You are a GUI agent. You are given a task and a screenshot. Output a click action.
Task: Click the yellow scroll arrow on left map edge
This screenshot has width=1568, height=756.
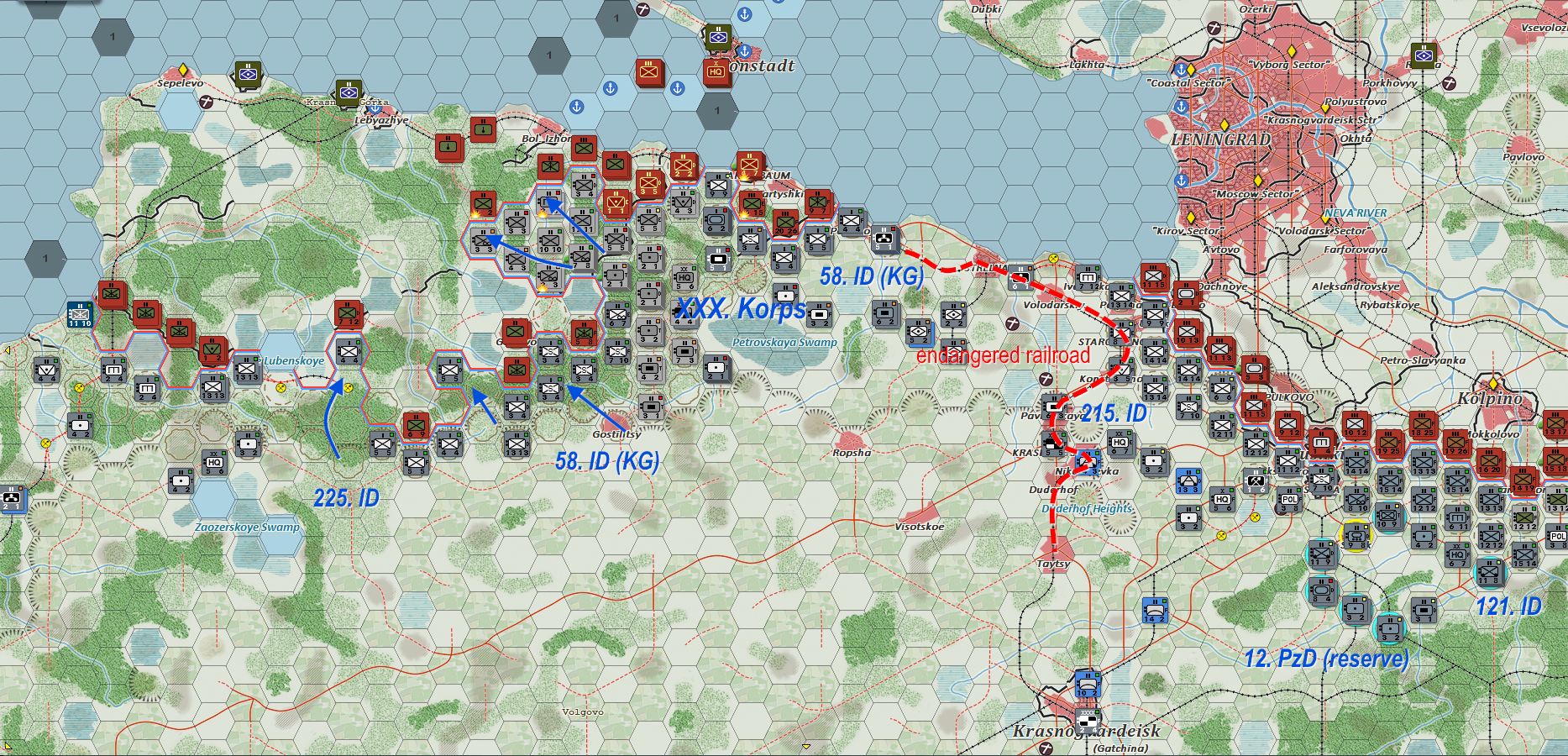[8, 350]
